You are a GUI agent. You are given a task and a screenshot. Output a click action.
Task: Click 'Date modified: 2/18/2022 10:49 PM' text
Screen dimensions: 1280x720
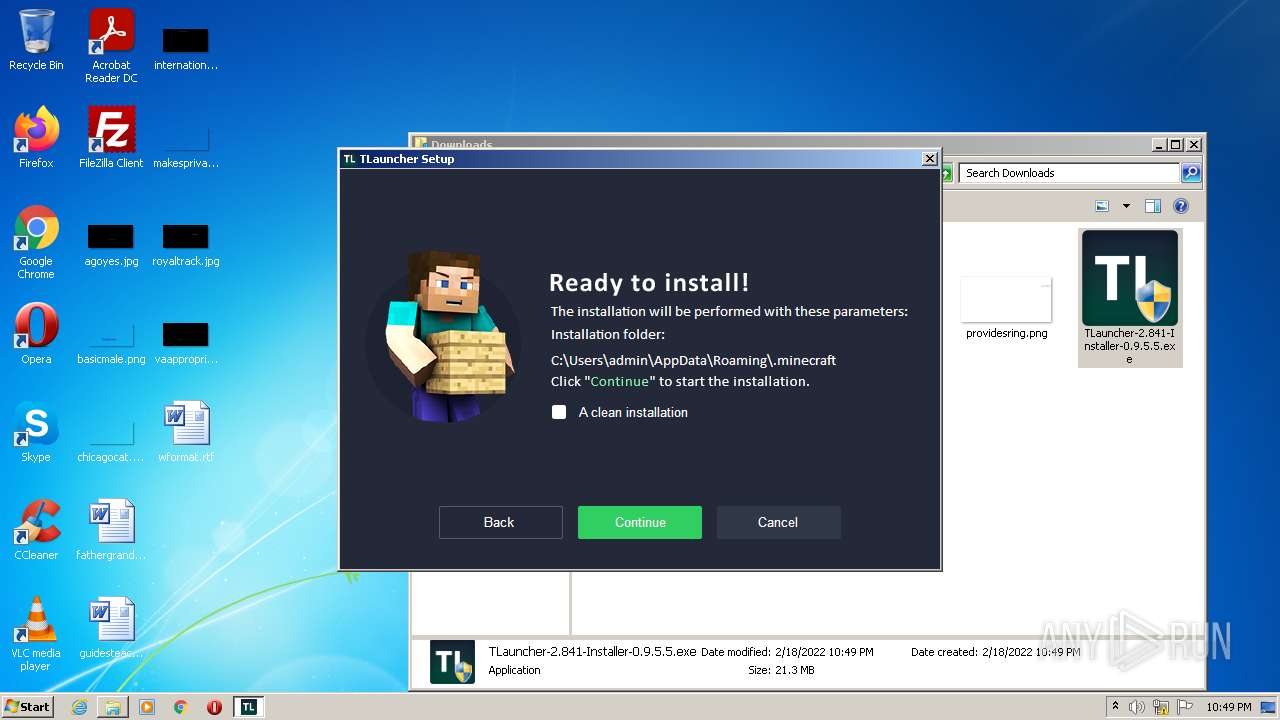pos(787,652)
